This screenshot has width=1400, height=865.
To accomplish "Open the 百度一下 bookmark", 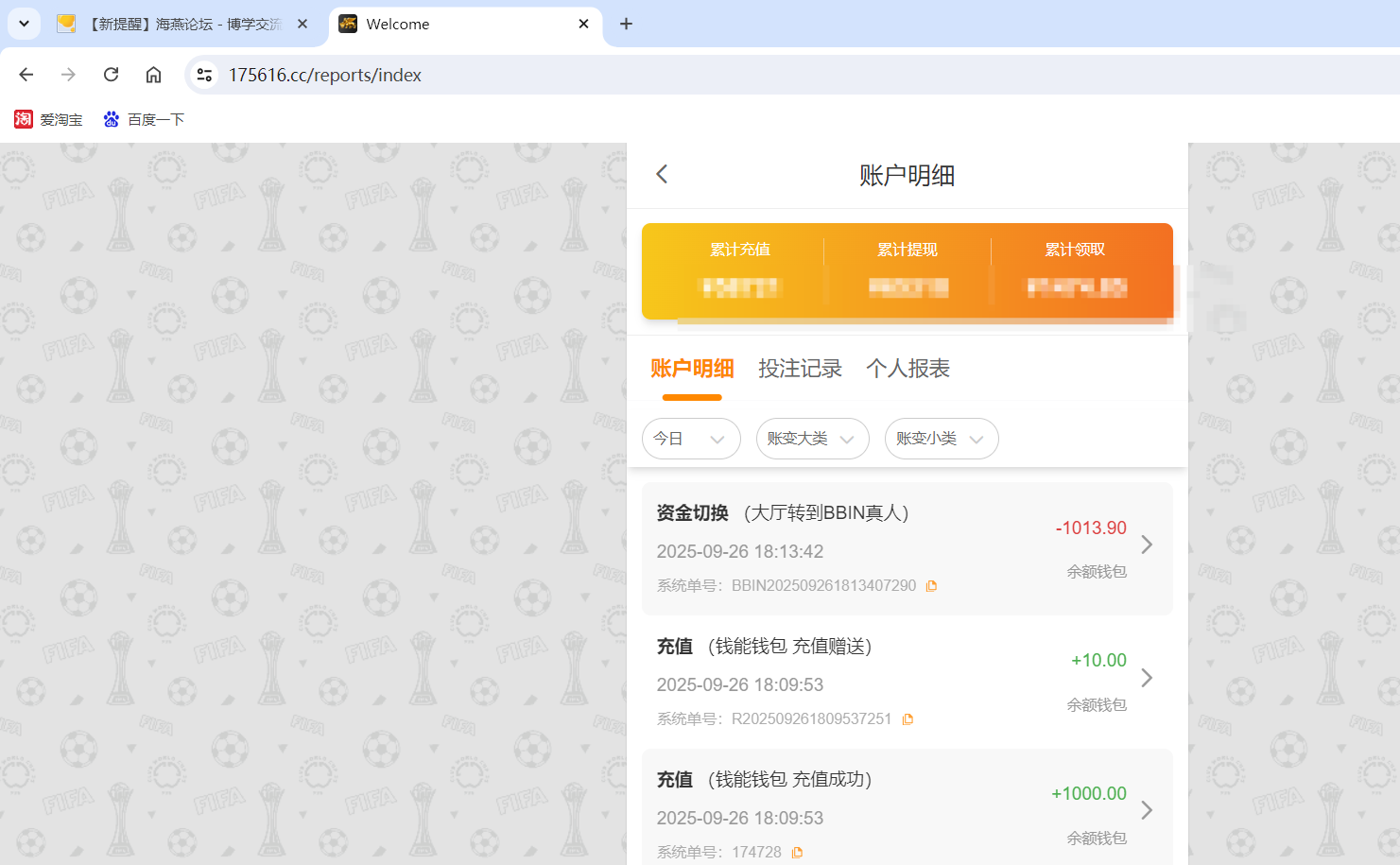I will click(x=144, y=119).
